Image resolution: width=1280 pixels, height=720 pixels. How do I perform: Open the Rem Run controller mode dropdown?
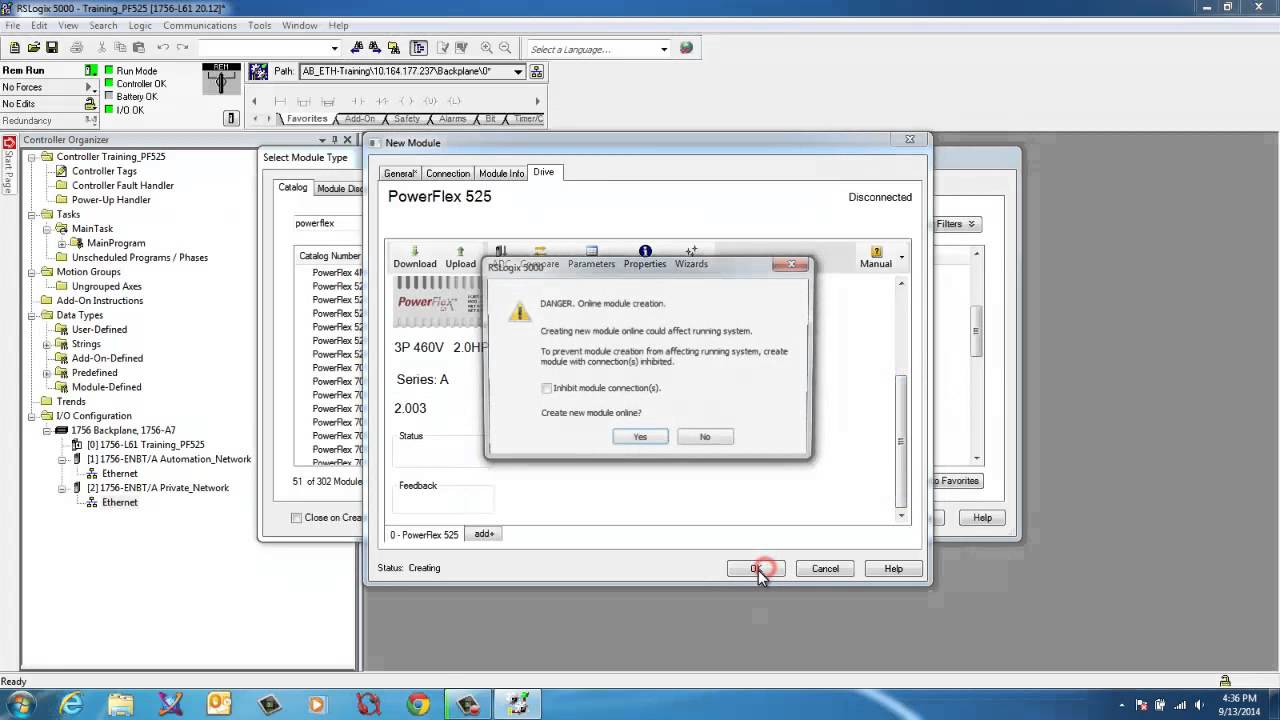point(91,70)
